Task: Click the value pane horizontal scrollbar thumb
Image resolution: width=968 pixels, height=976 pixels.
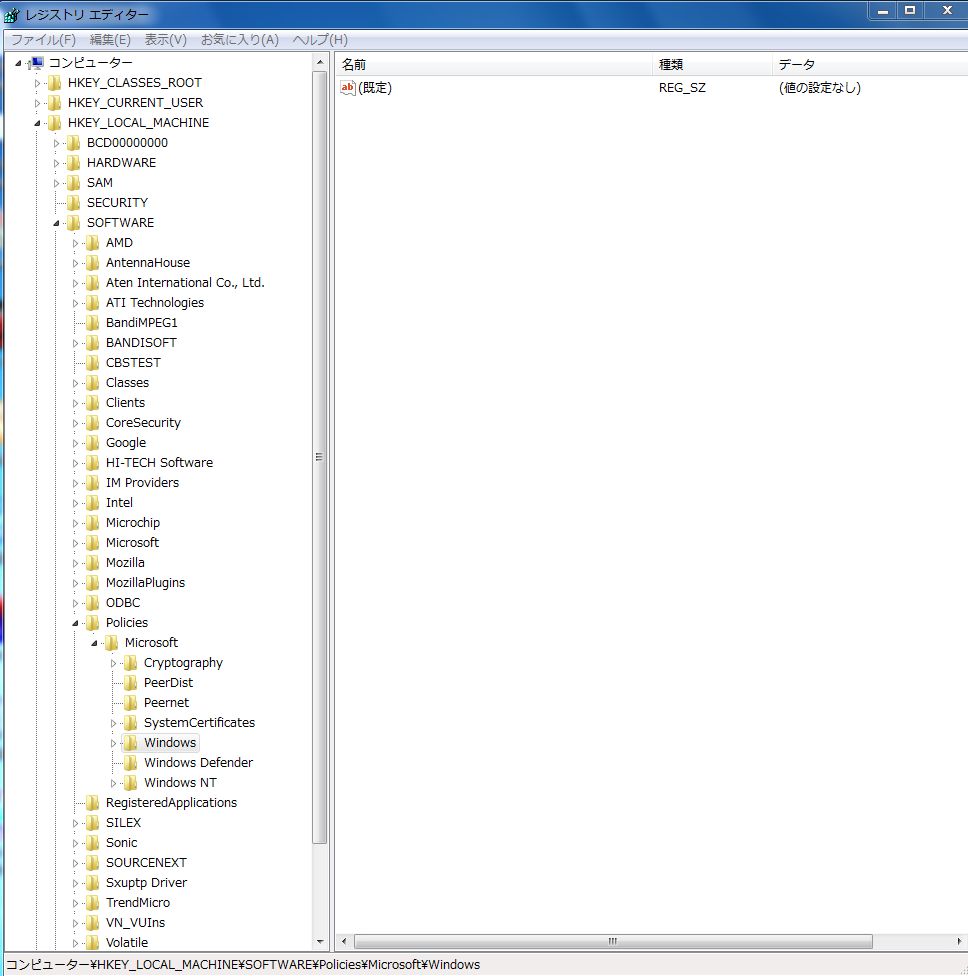Action: click(x=613, y=941)
